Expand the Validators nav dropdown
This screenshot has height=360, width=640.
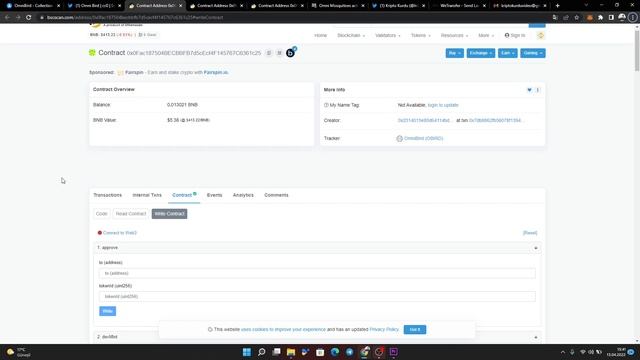pyautogui.click(x=388, y=36)
